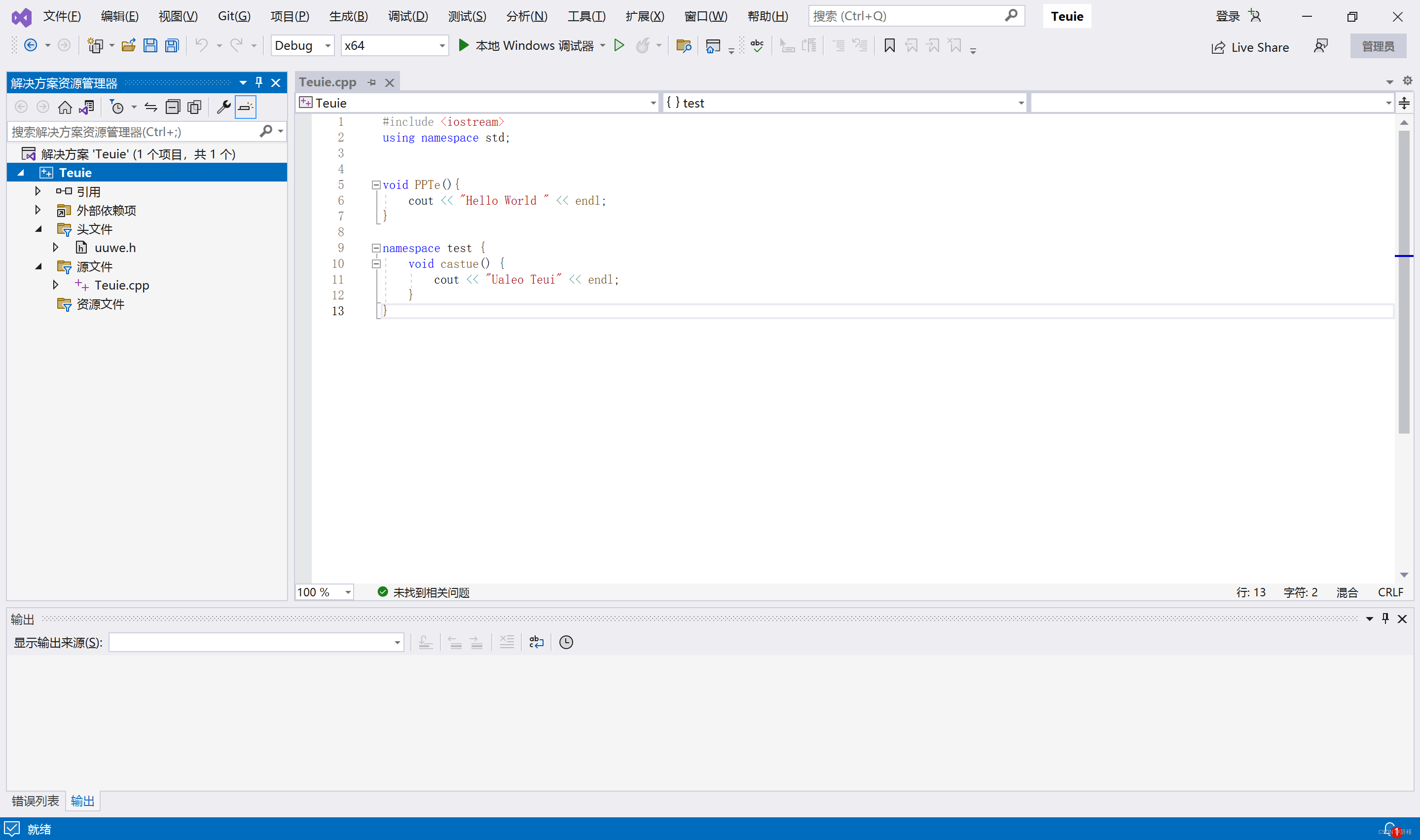This screenshot has width=1420, height=840.
Task: Pin the Teuie.cpp tab
Action: (x=372, y=83)
